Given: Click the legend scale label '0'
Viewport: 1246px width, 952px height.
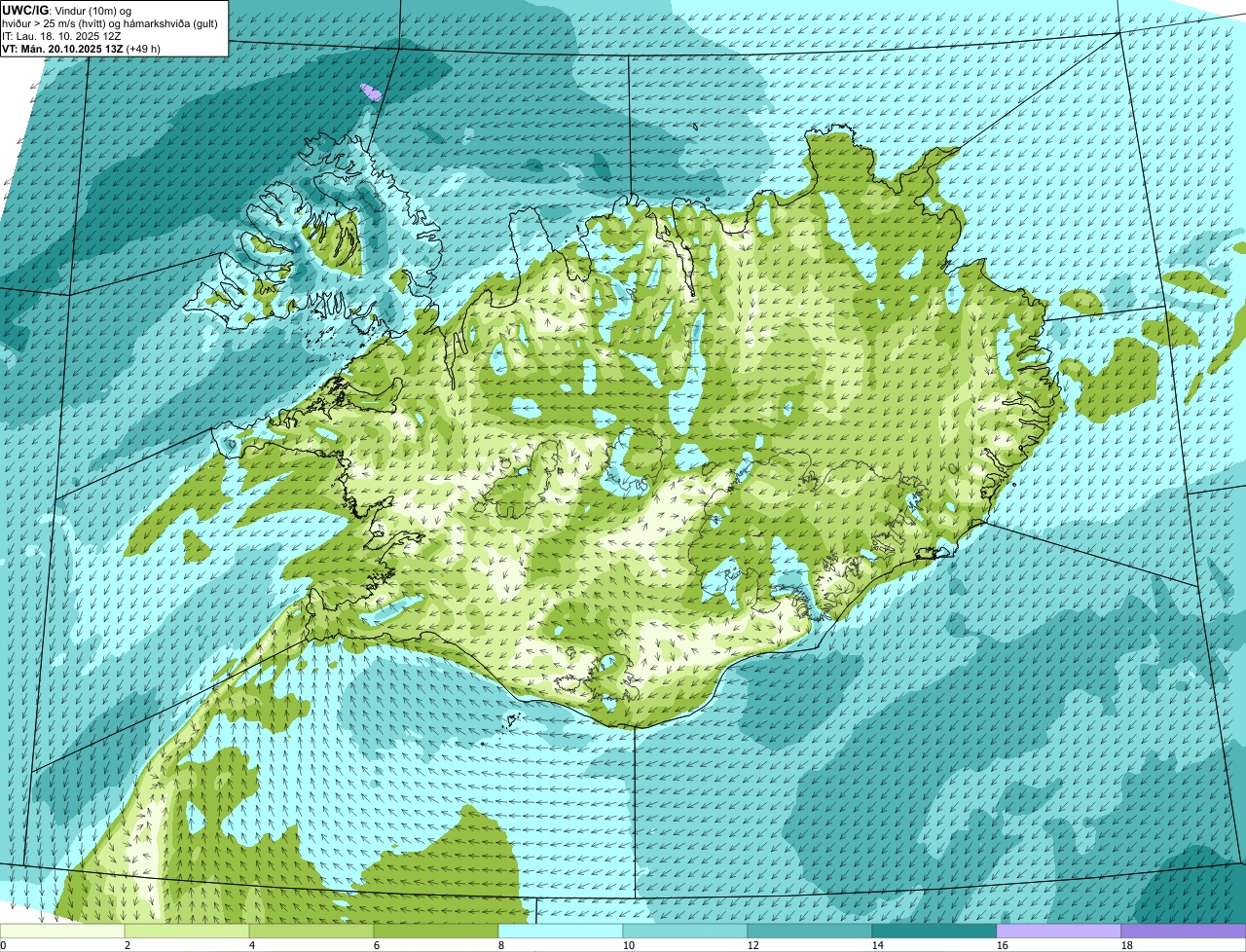Looking at the screenshot, I should point(3,945).
